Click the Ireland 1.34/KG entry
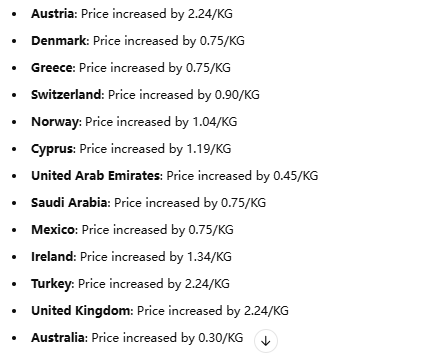This screenshot has height=361, width=427. coord(131,257)
